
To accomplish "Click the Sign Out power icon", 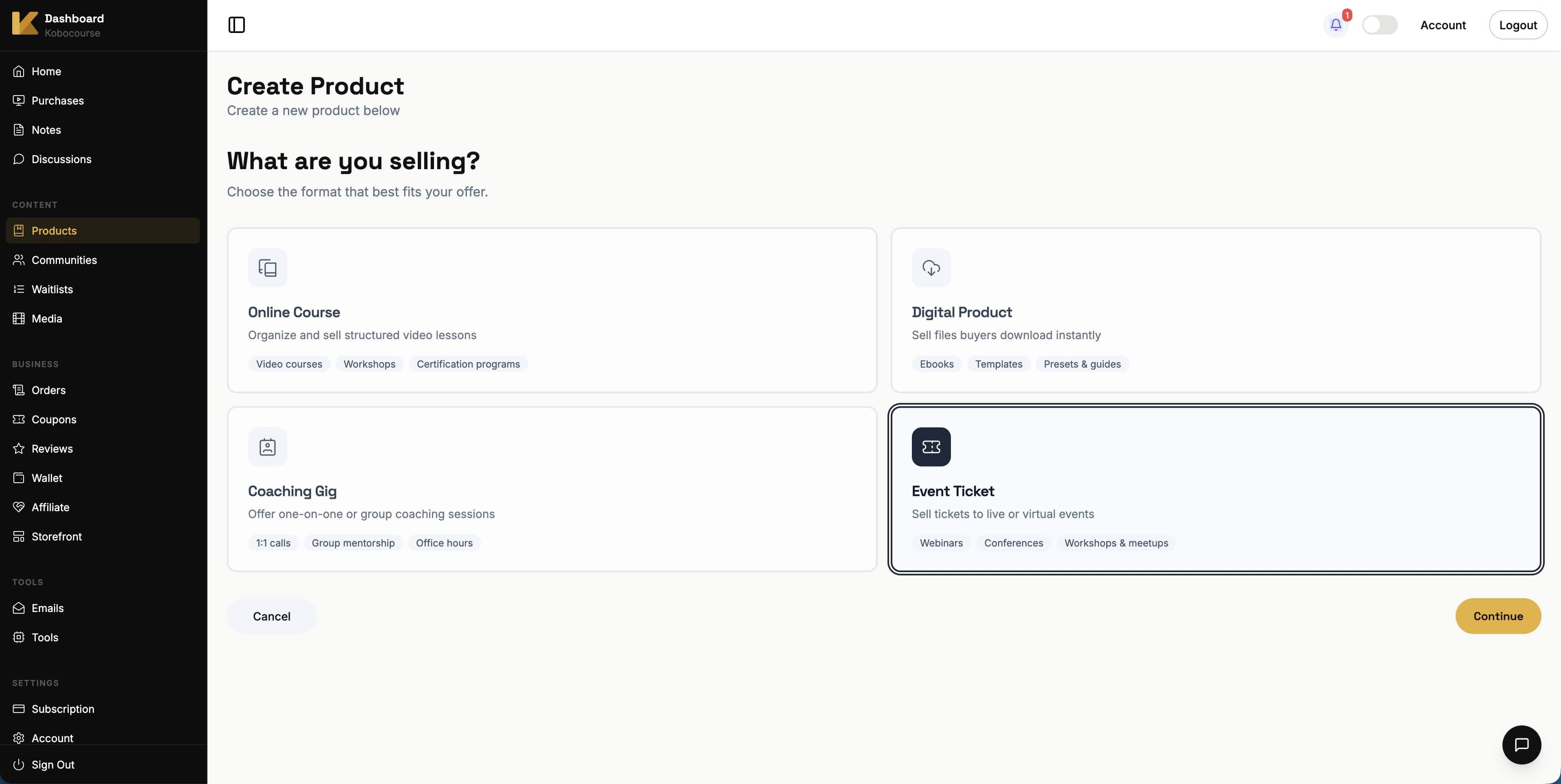I will coord(19,764).
